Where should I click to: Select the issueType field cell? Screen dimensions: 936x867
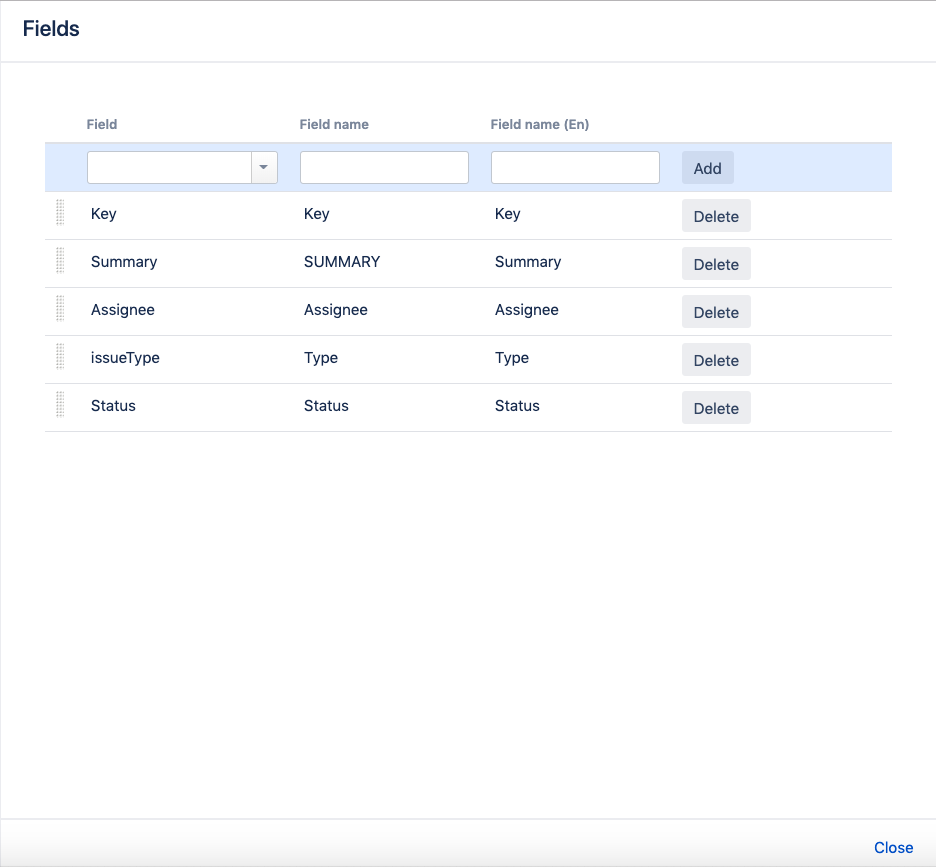click(x=125, y=358)
